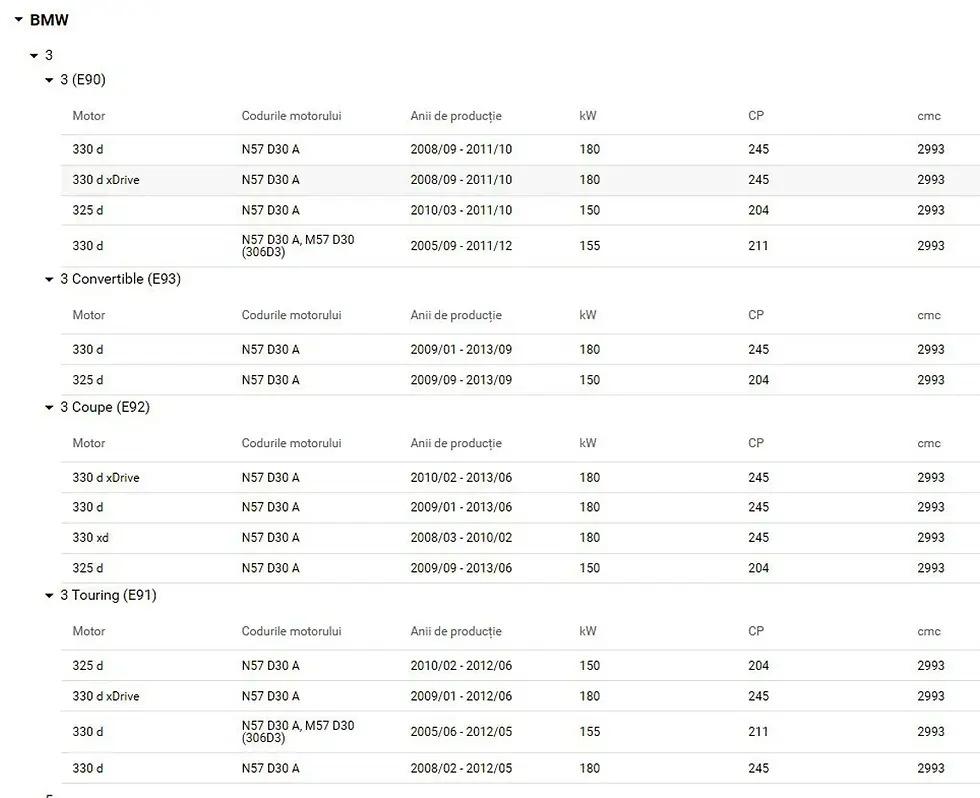This screenshot has height=798, width=980.
Task: Click E93 date 2009/09 - 2013/09
Action: pyautogui.click(x=461, y=380)
